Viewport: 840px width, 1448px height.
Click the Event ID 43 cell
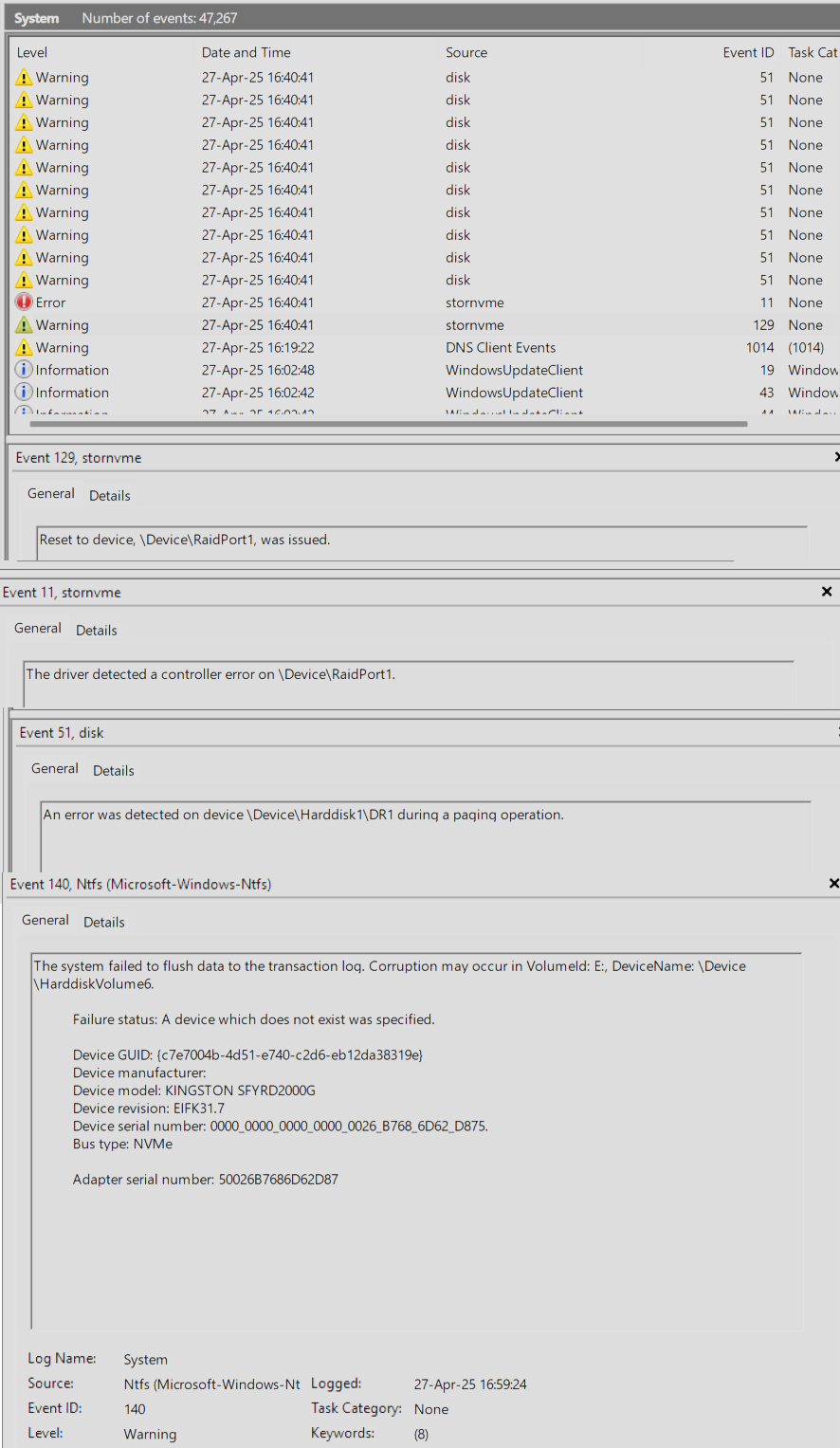point(767,393)
